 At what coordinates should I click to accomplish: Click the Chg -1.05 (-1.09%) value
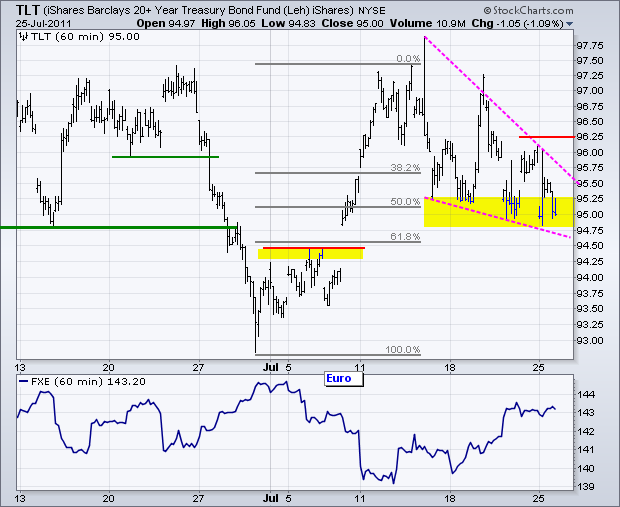tap(517, 23)
